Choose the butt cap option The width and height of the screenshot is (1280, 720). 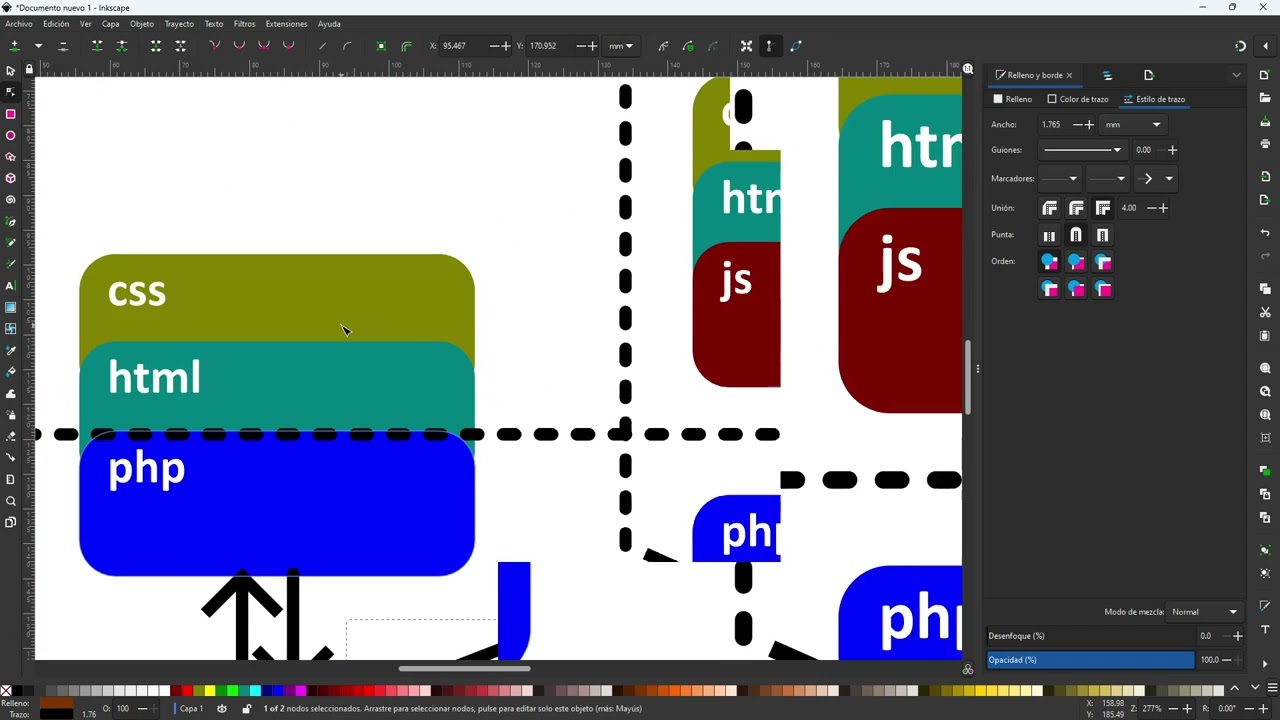pyautogui.click(x=1049, y=235)
